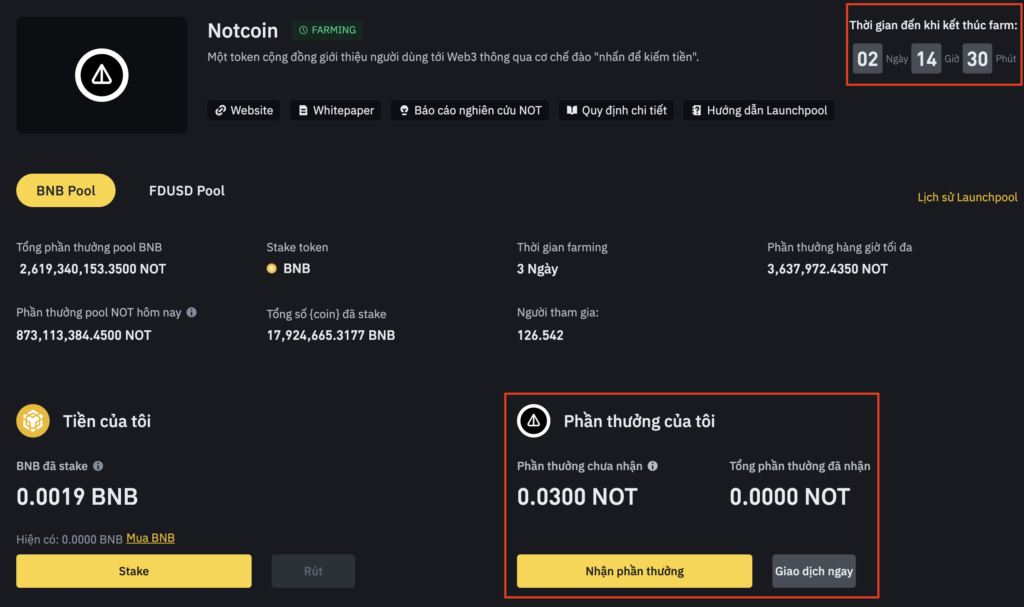Click the document icon in Whitepaper button

coord(303,110)
